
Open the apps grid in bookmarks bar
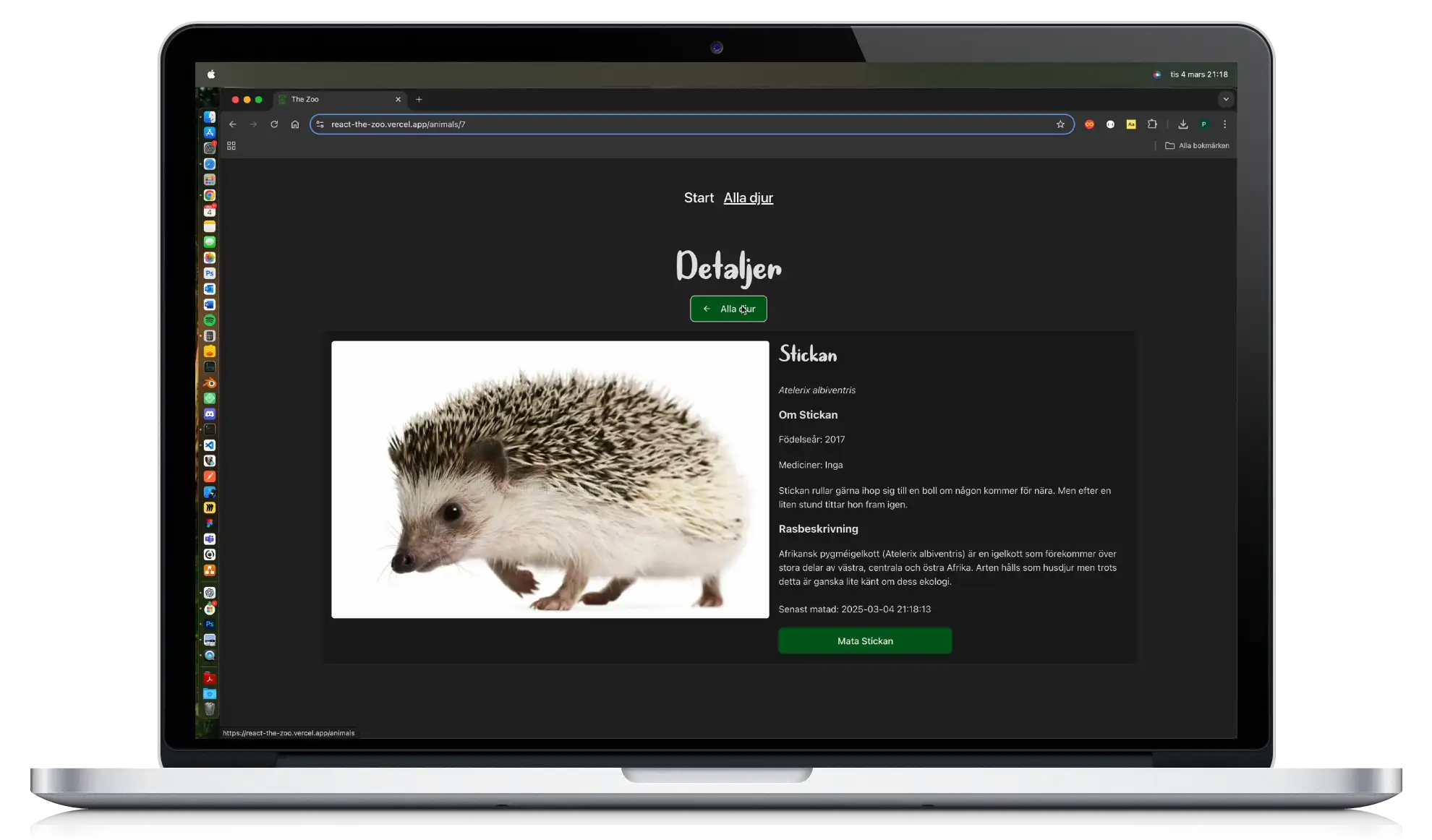click(231, 146)
